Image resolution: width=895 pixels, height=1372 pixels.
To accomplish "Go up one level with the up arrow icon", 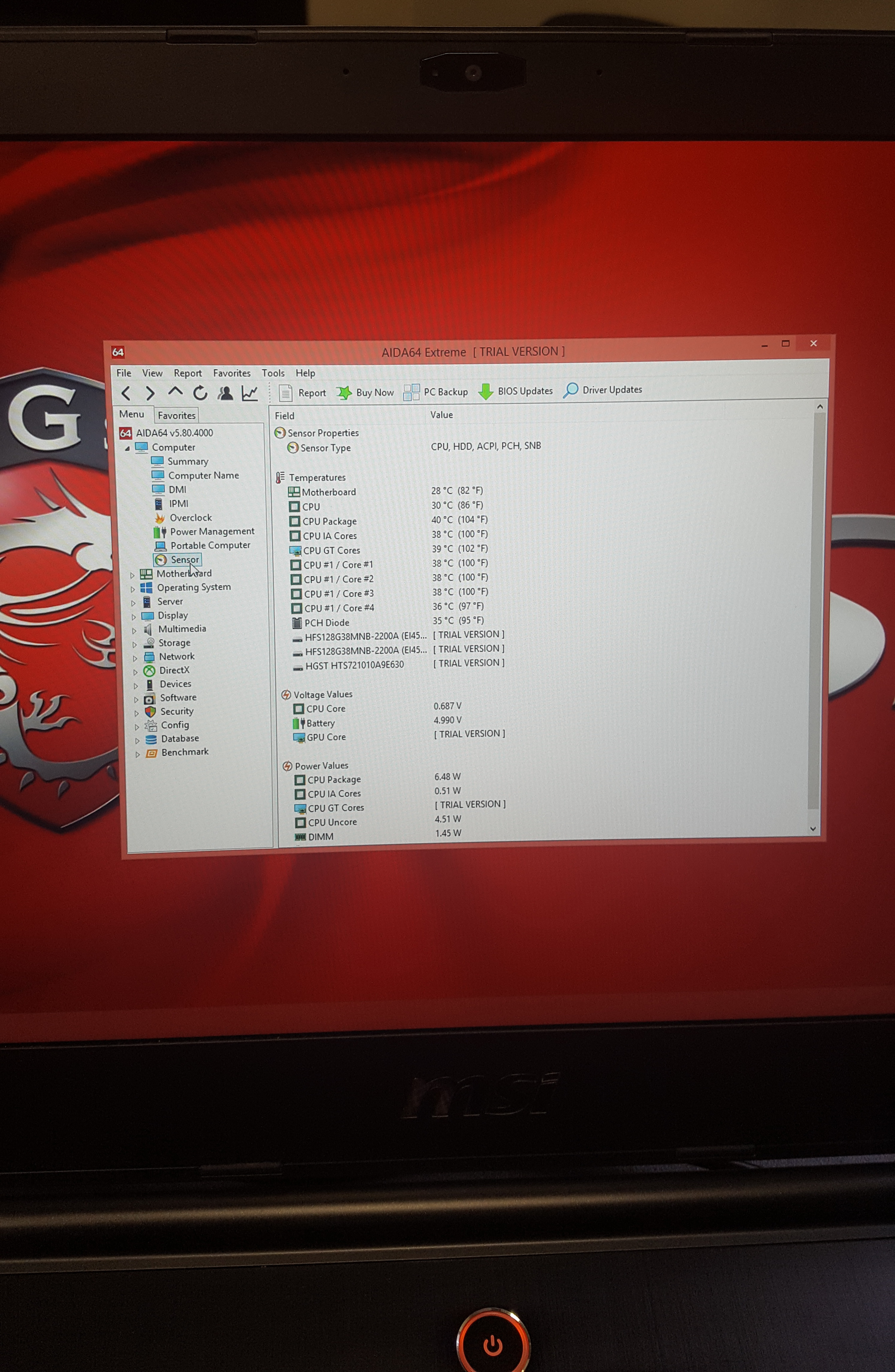I will pos(175,392).
